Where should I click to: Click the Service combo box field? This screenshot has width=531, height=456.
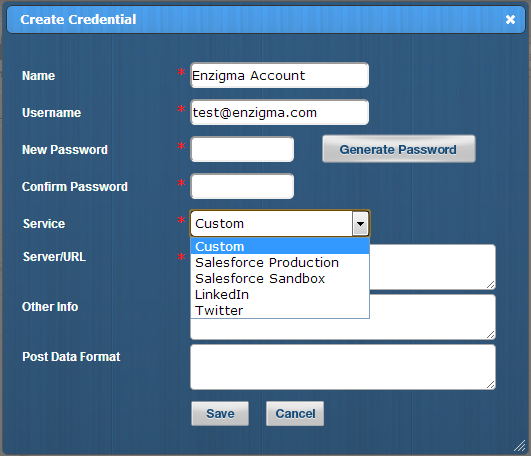(x=280, y=223)
